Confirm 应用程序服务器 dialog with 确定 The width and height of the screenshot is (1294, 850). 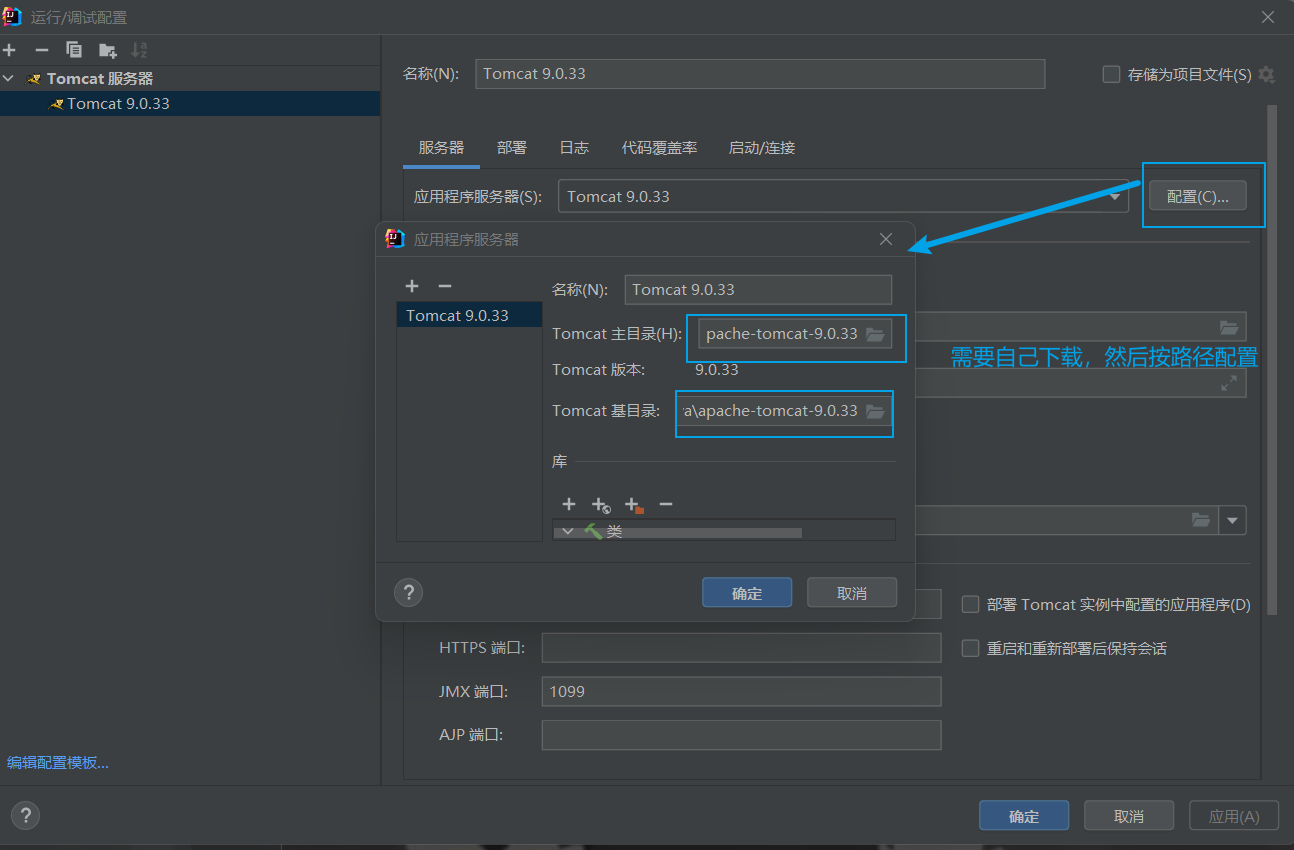click(747, 593)
